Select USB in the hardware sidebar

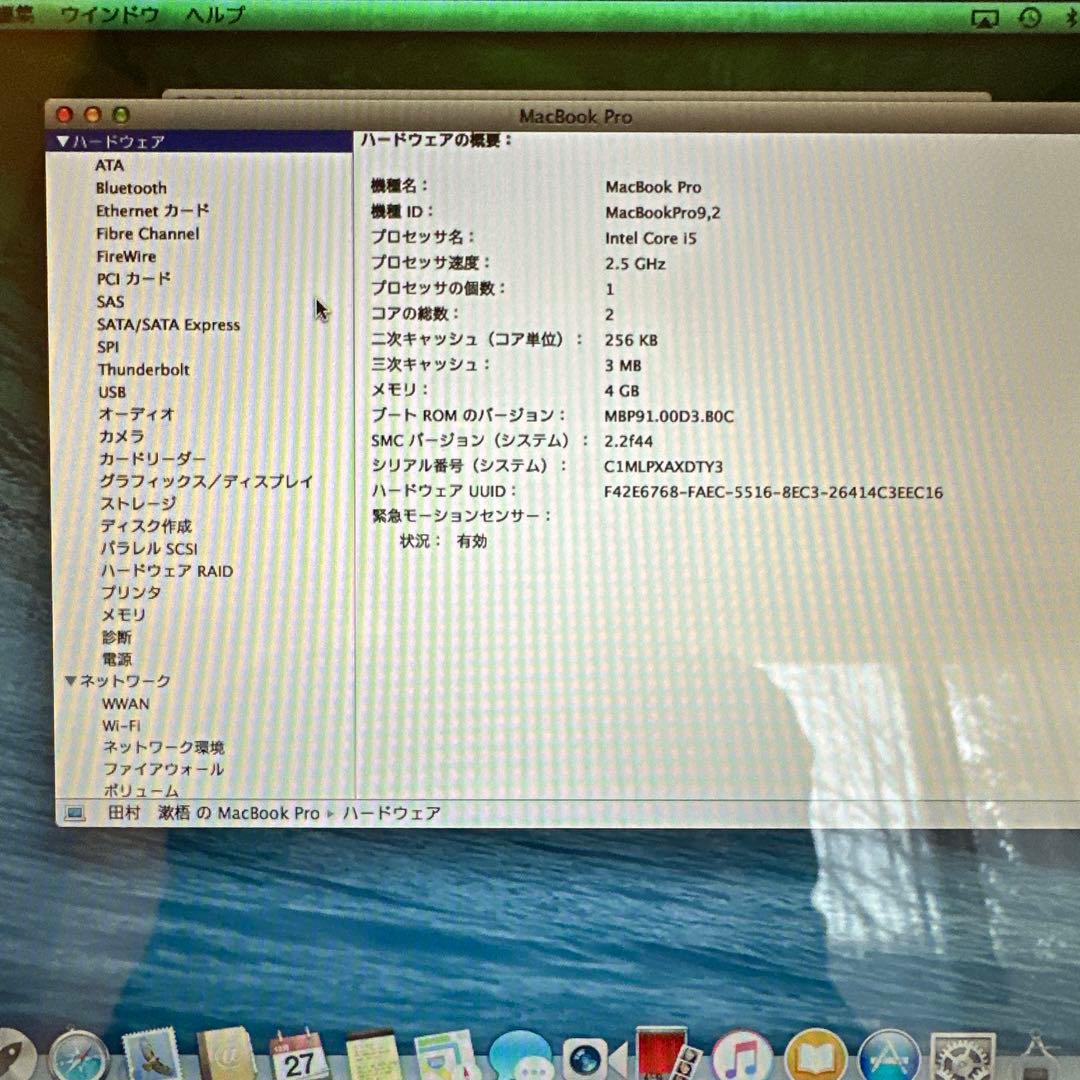pos(111,392)
